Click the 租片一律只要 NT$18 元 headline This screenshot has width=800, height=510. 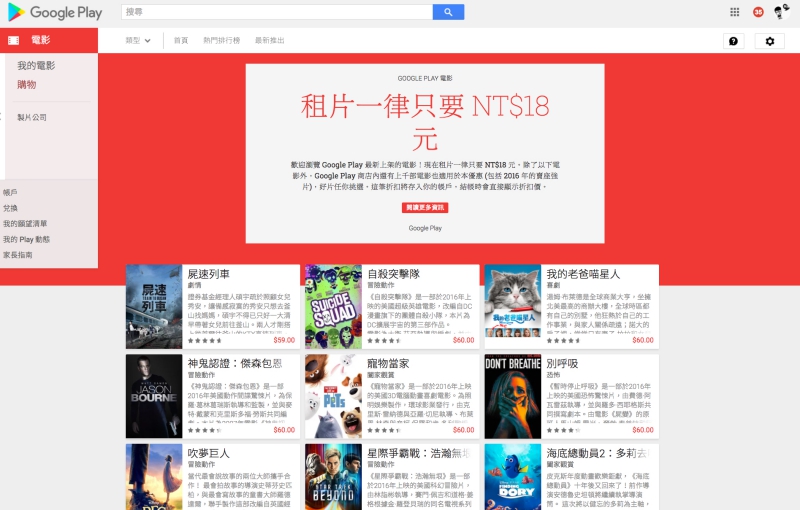tap(425, 123)
